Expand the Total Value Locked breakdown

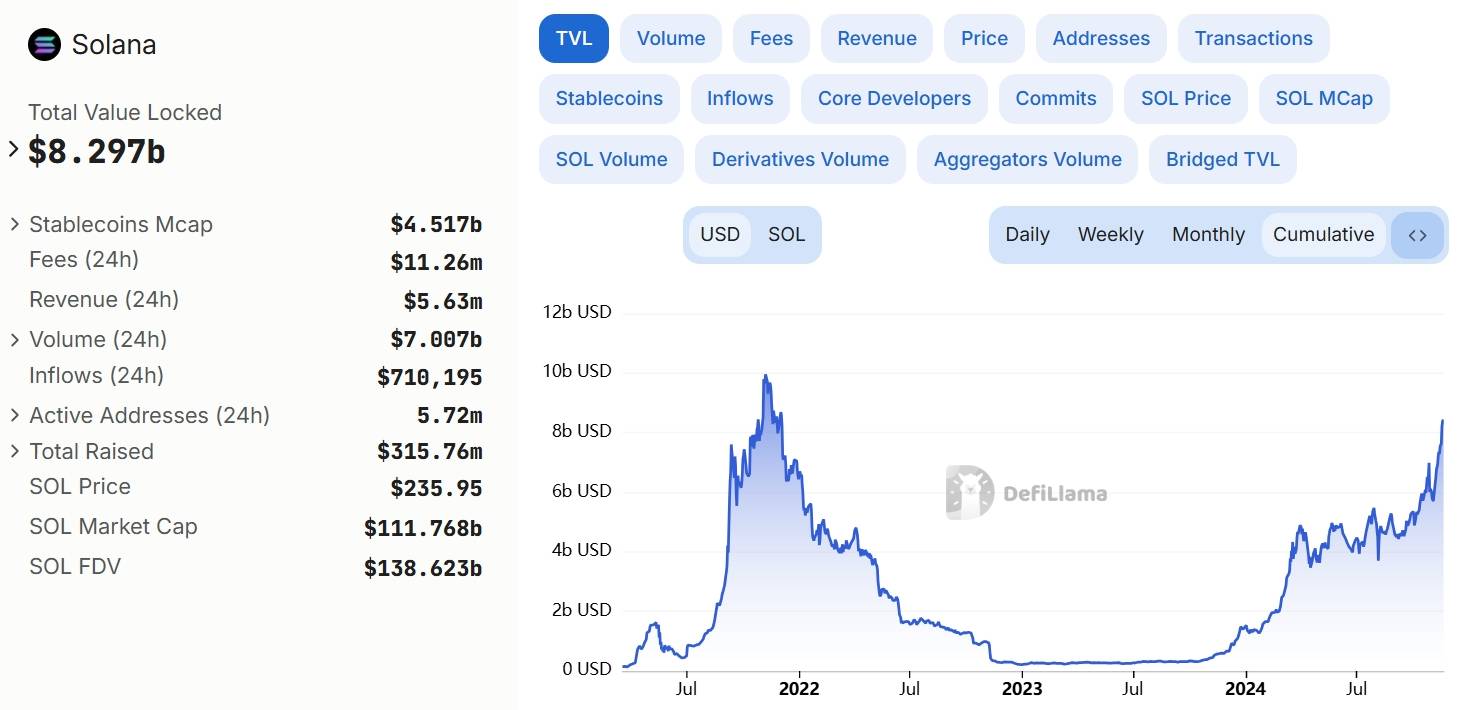click(13, 150)
